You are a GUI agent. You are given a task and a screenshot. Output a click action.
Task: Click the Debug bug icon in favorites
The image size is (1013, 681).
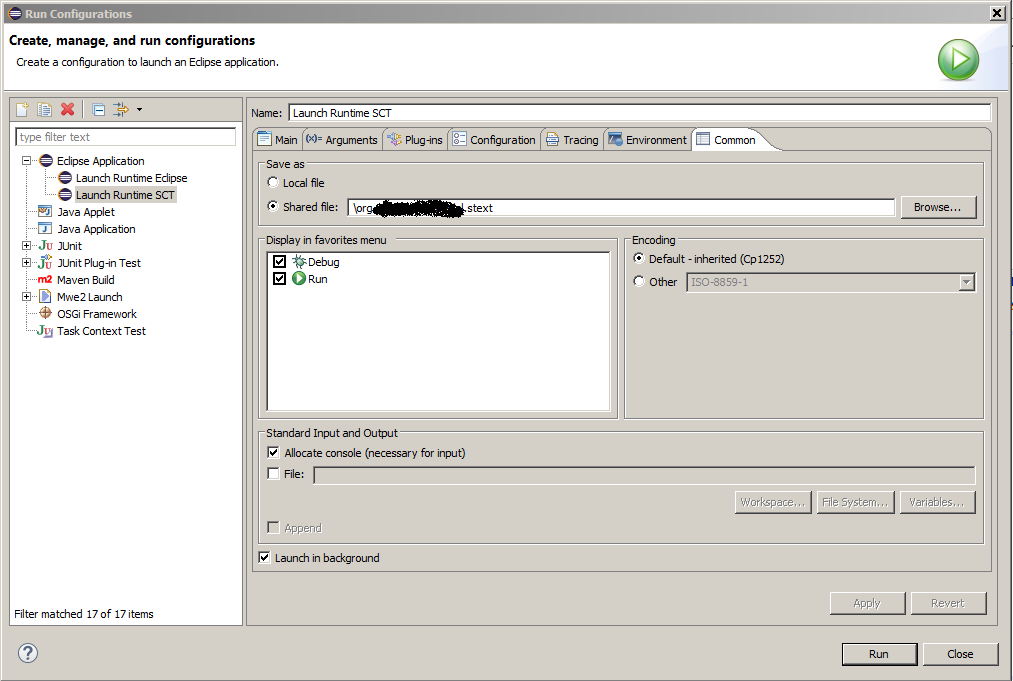point(298,261)
